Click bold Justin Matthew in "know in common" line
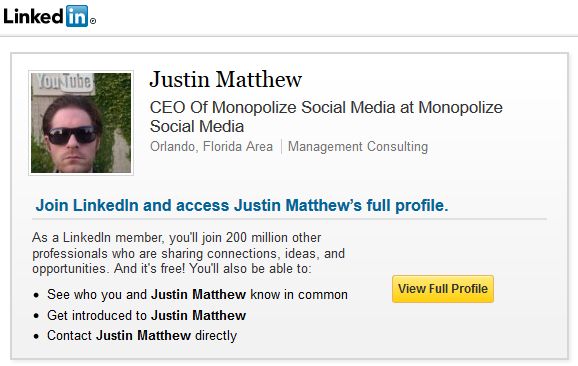This screenshot has height=366, width=578. coord(198,294)
